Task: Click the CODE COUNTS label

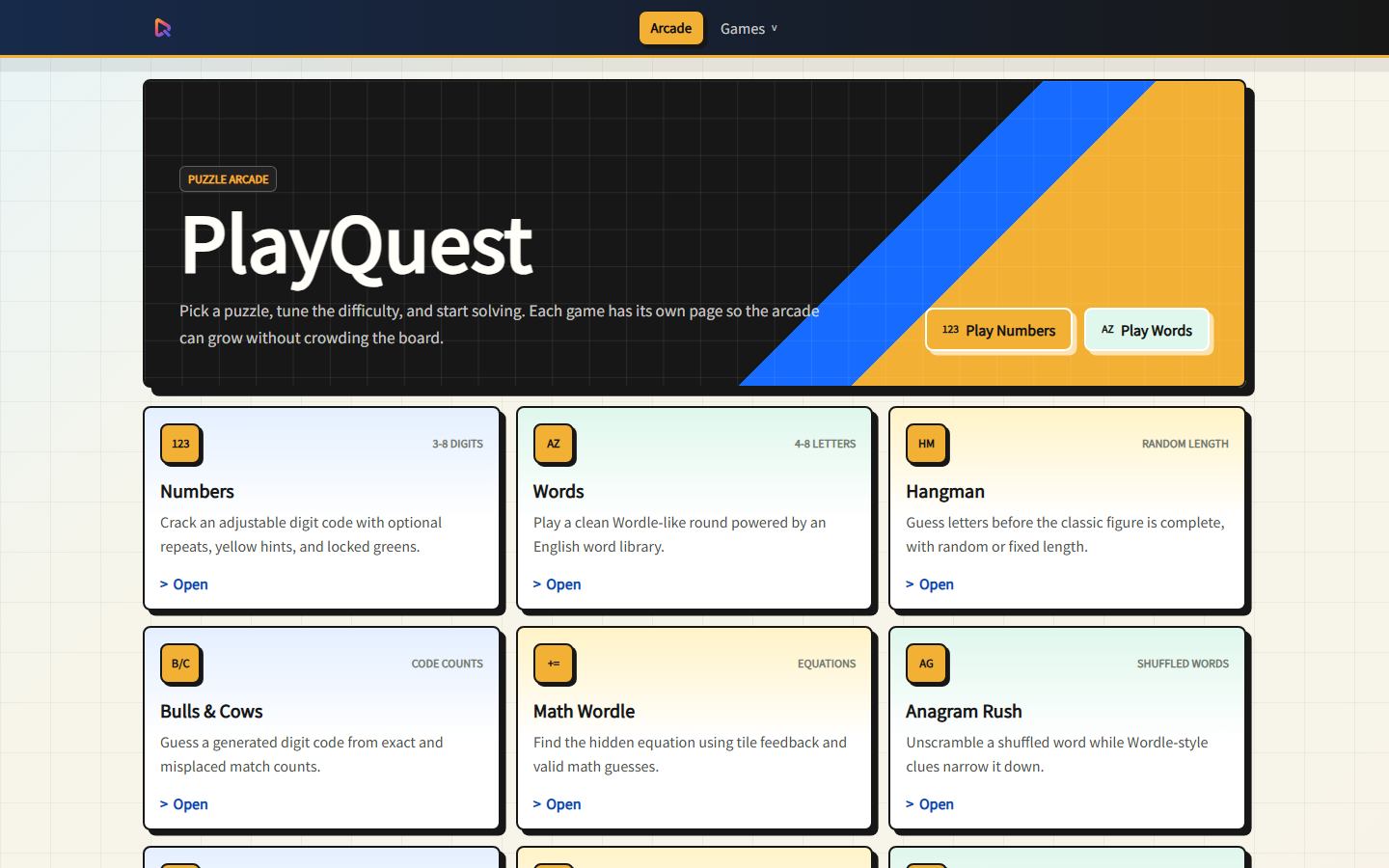Action: (x=448, y=664)
